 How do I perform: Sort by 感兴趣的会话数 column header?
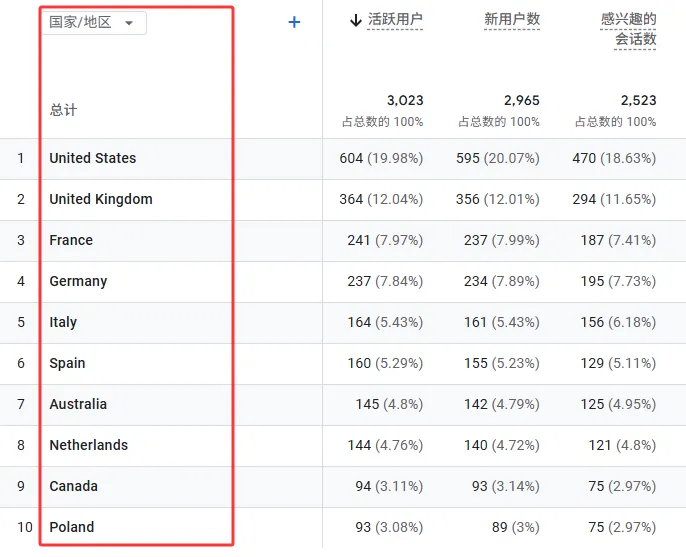[629, 29]
